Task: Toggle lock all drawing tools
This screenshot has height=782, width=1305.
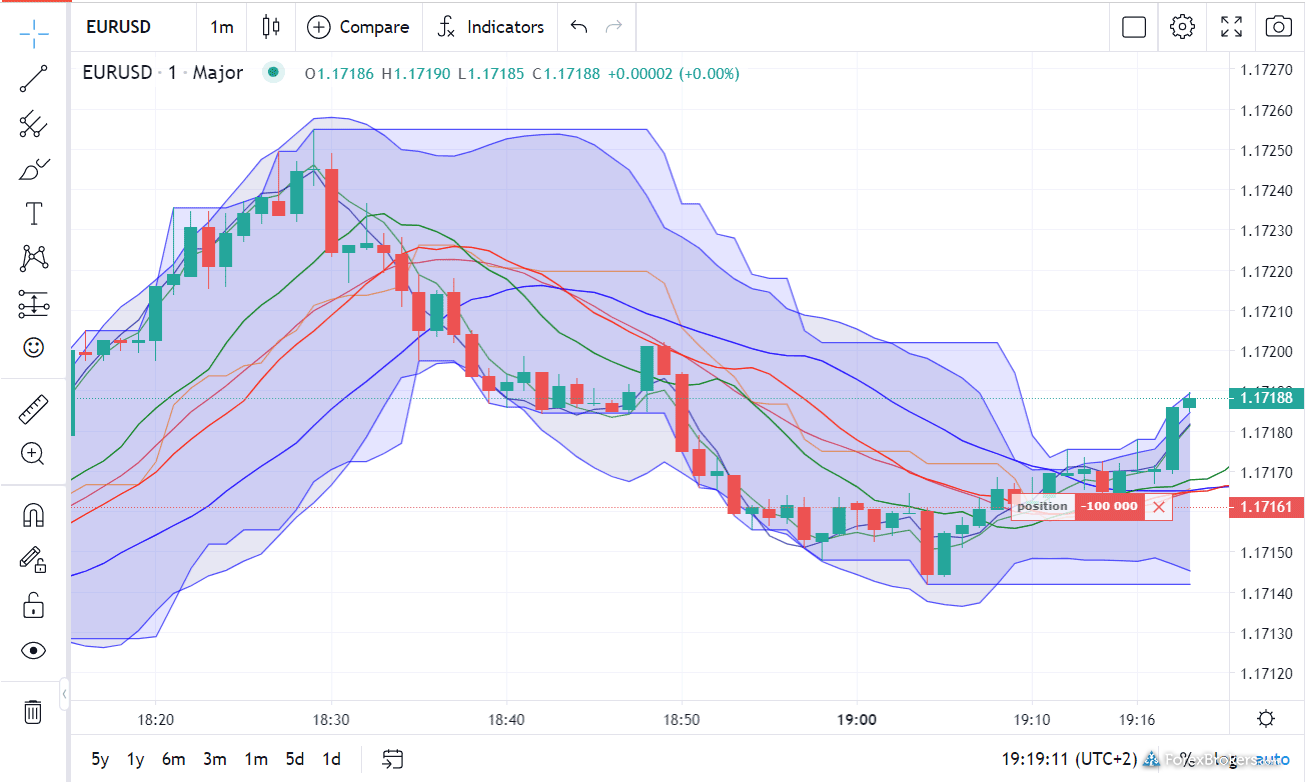Action: [x=34, y=605]
